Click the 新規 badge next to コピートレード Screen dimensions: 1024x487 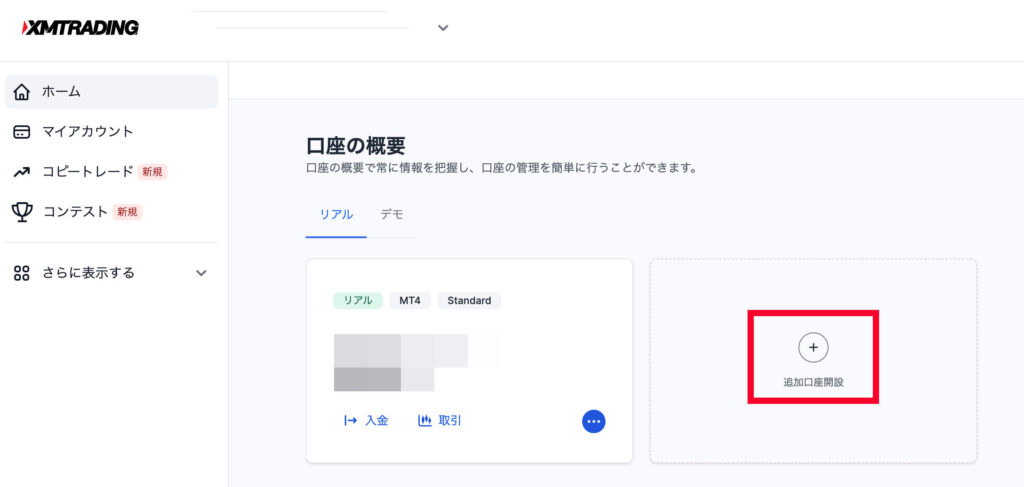[152, 172]
